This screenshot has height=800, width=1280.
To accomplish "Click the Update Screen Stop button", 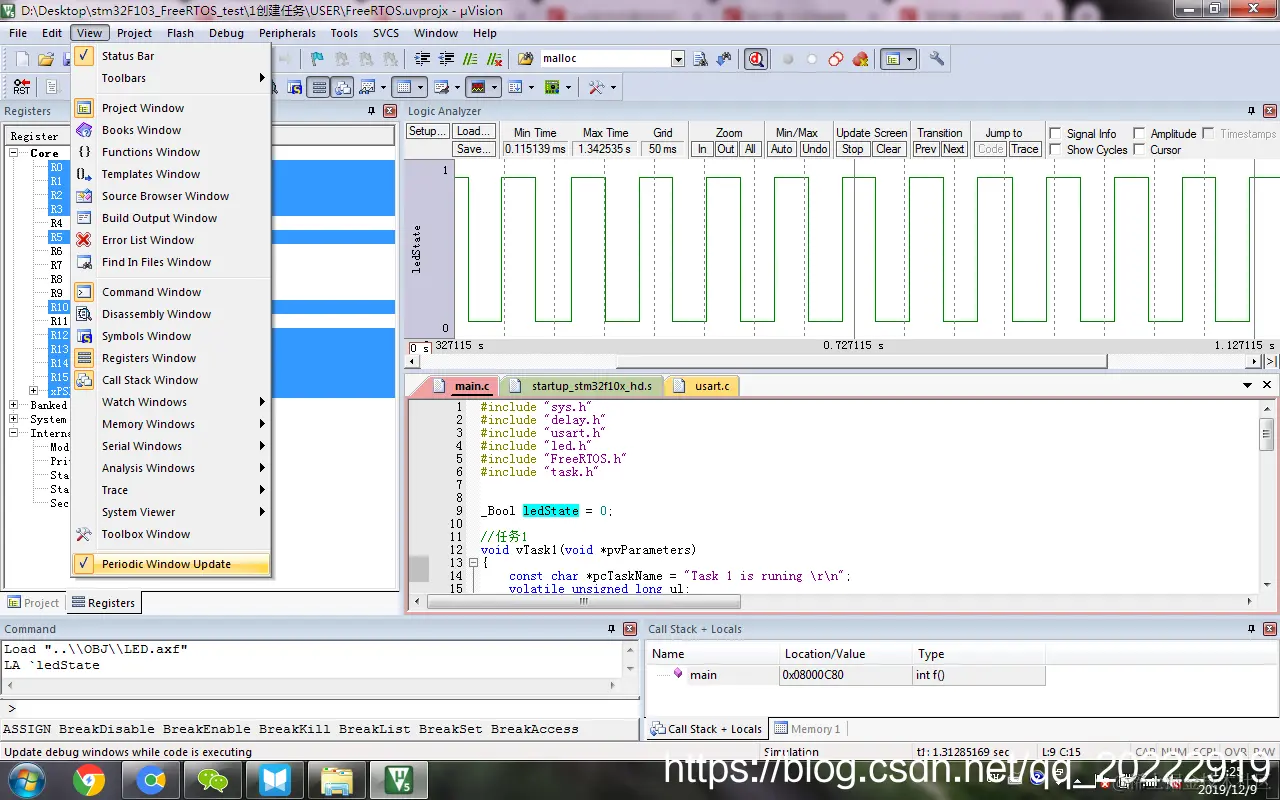I will 853,149.
